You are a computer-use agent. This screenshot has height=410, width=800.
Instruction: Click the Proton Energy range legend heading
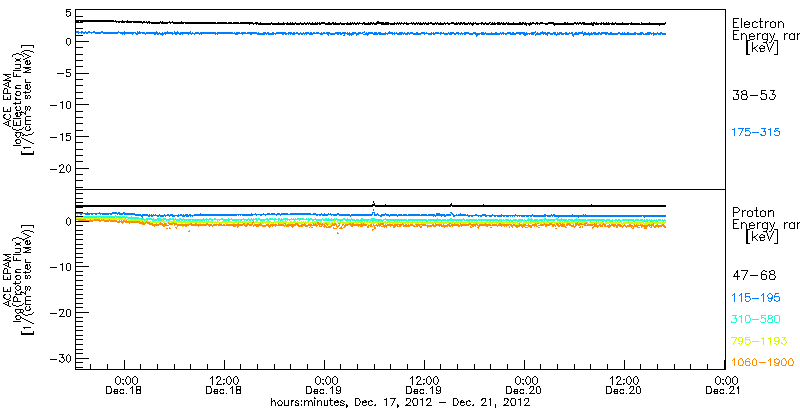coord(766,225)
